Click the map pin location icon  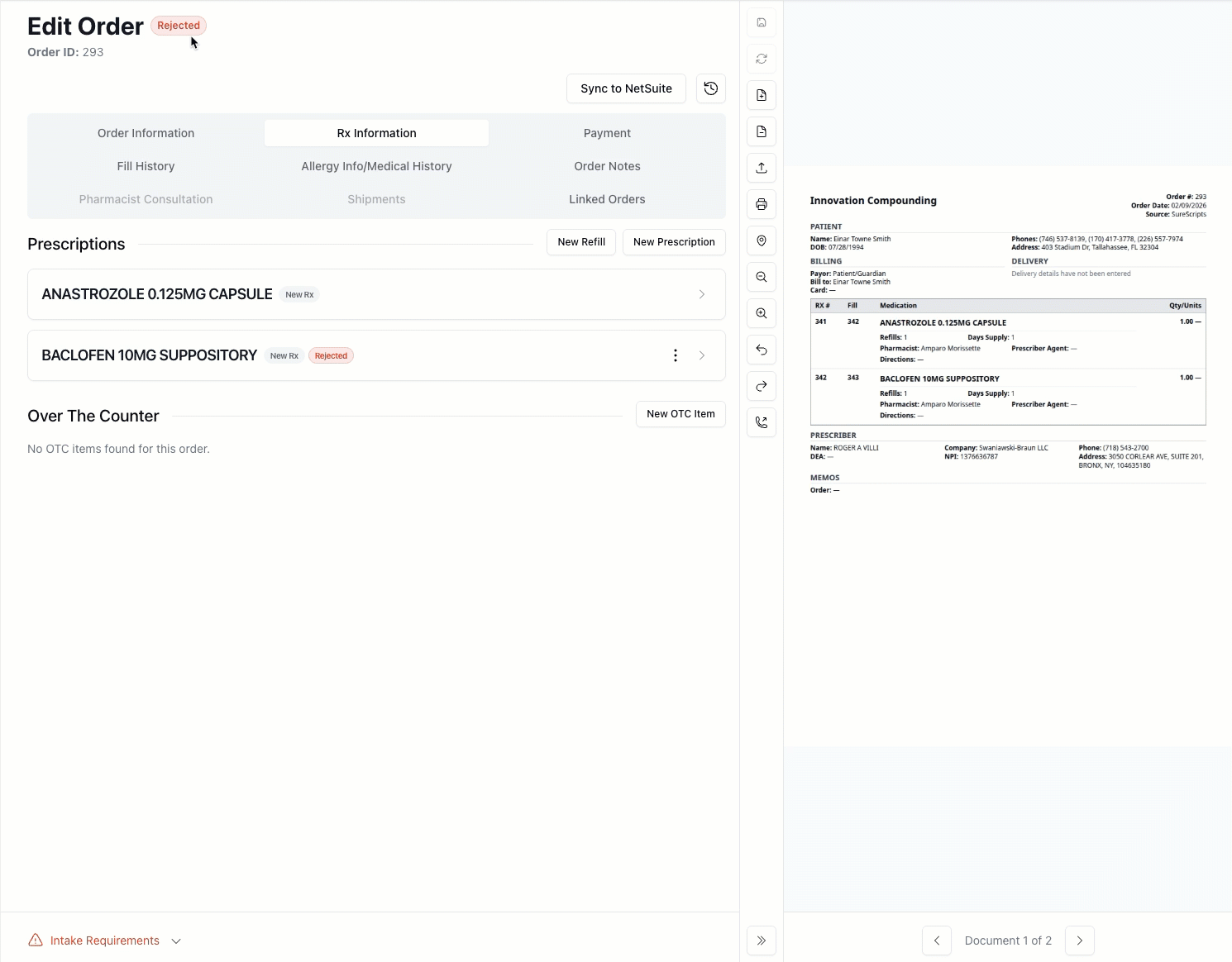pyautogui.click(x=762, y=240)
